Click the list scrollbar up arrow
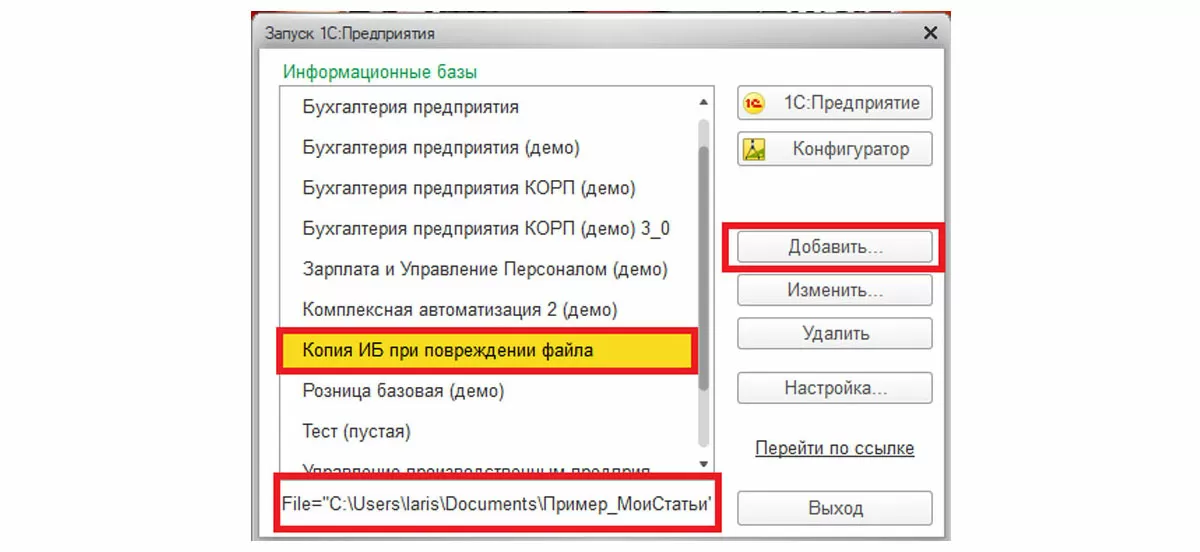This screenshot has height=552, width=1200. point(704,100)
